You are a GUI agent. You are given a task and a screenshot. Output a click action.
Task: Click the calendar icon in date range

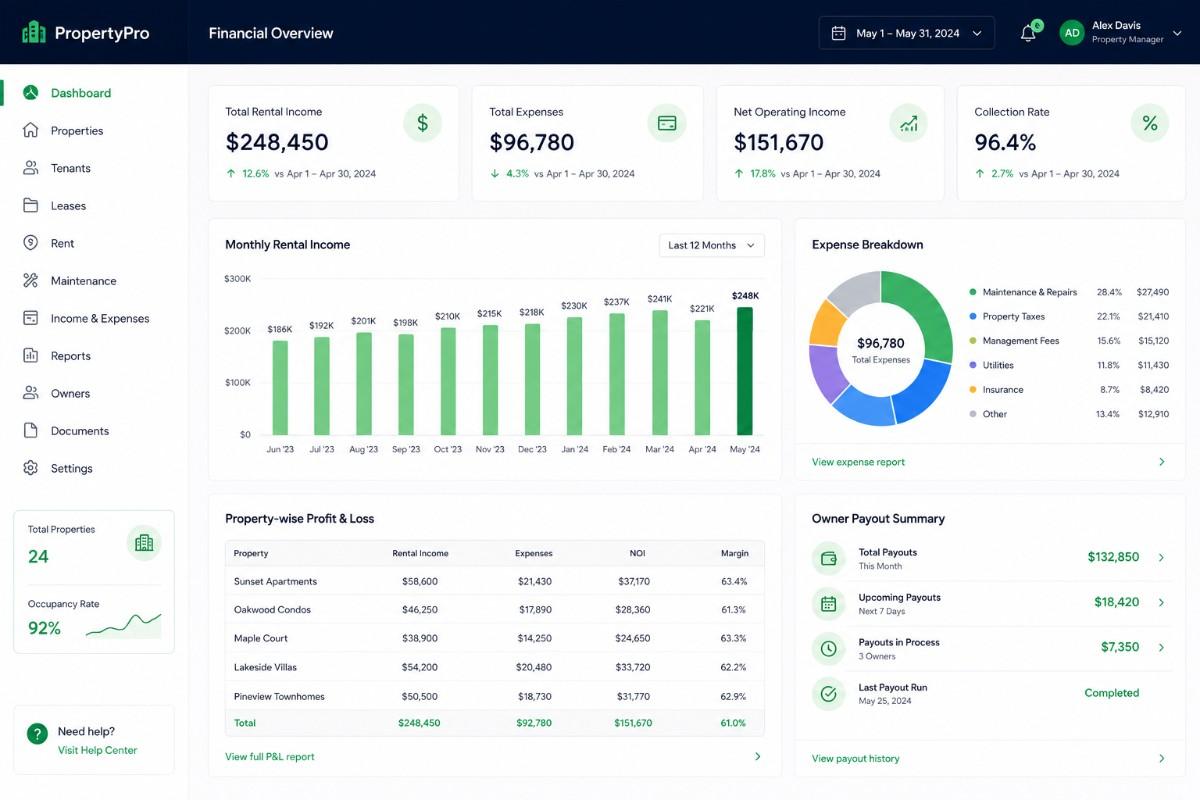(839, 33)
